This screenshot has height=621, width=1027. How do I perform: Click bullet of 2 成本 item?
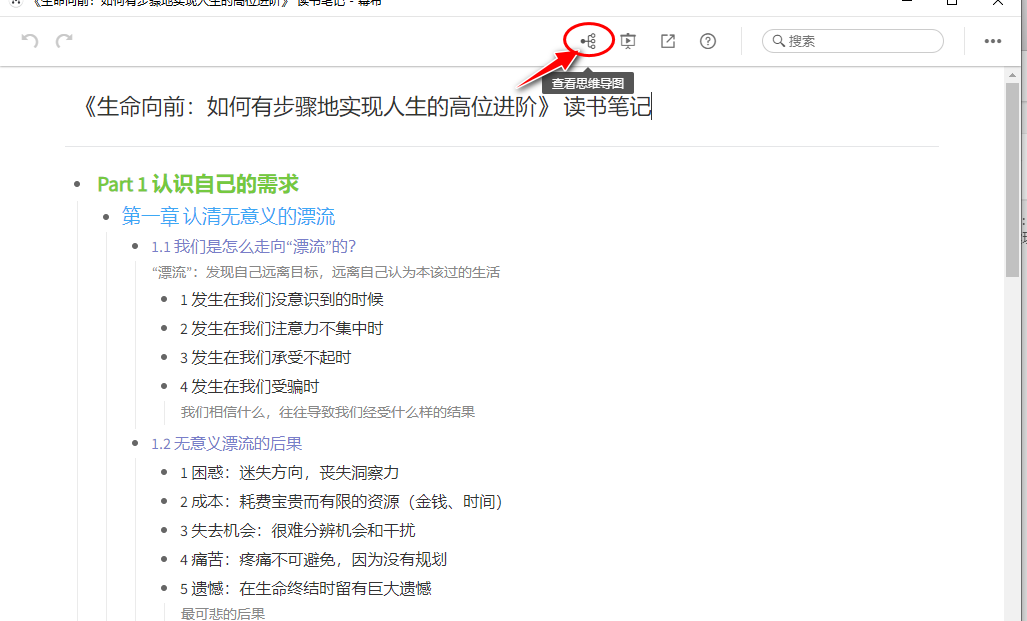point(164,502)
